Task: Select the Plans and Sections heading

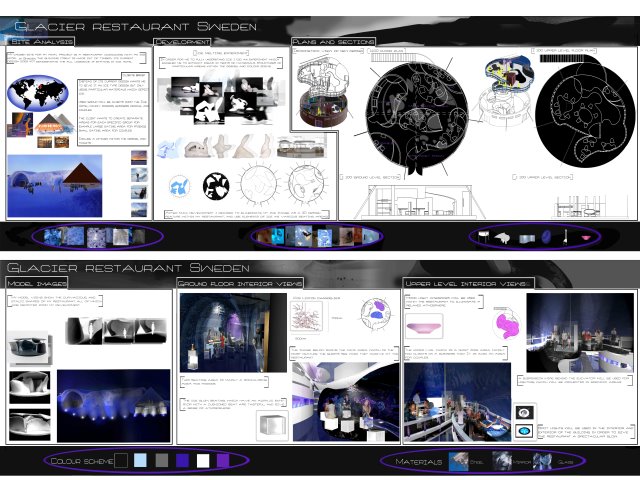Action: (333, 41)
